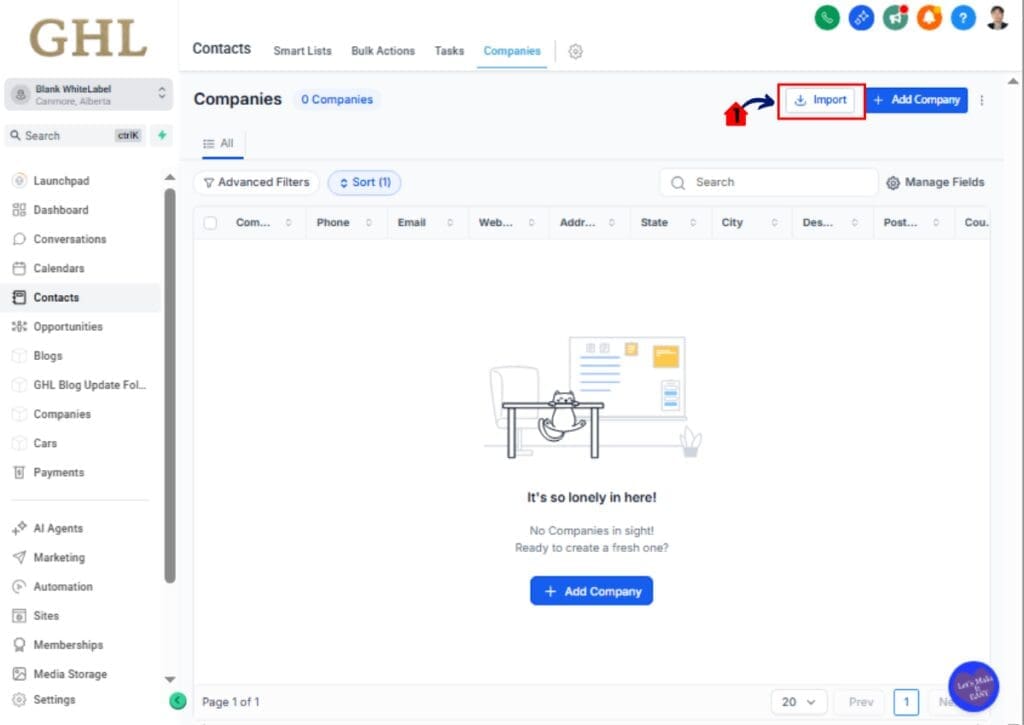Check the select-all checkbox in the table header
This screenshot has width=1024, height=725.
(x=209, y=222)
